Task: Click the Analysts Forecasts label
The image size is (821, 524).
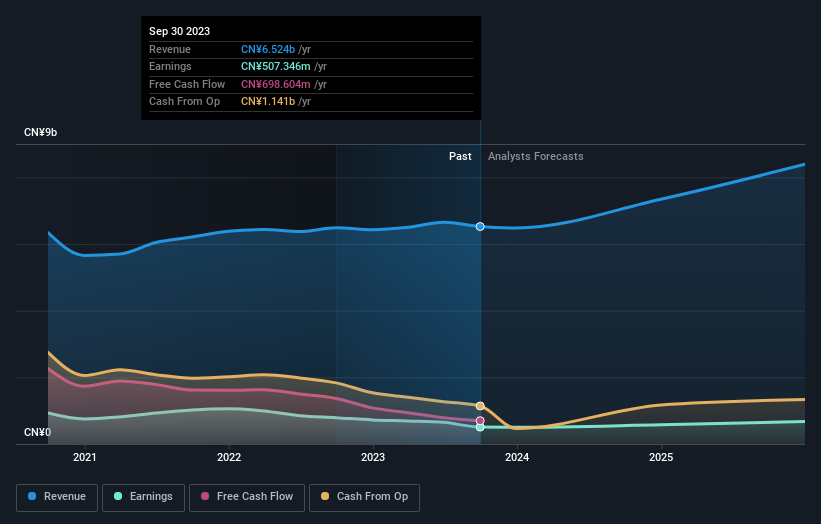Action: pyautogui.click(x=536, y=157)
